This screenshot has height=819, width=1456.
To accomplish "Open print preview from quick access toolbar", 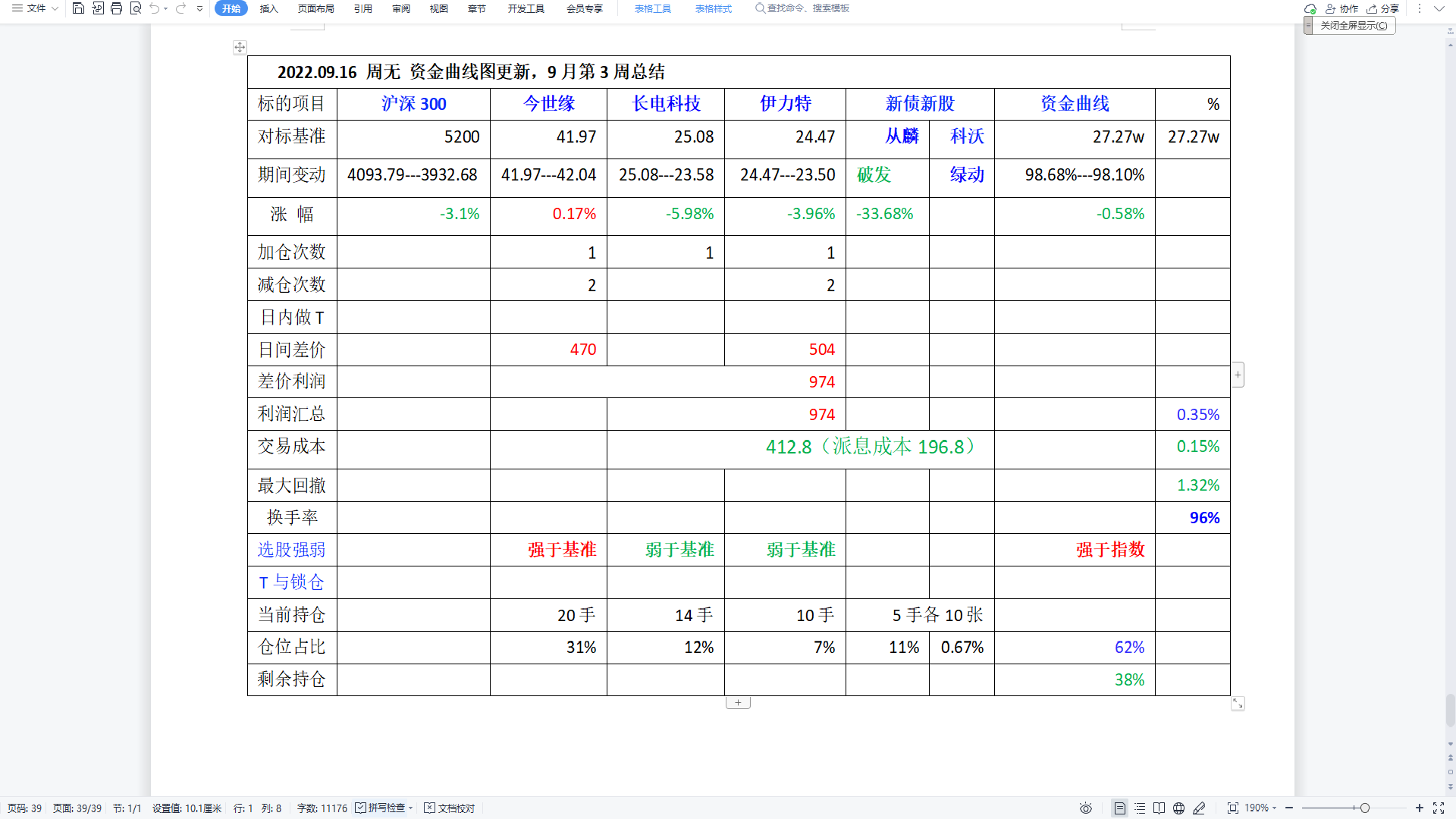I will tap(136, 8).
